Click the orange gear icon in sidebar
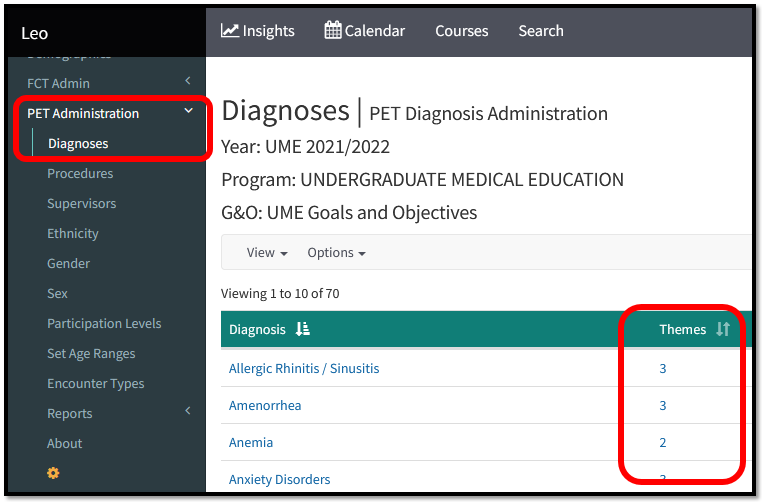Screen dimensions: 762x502 53,473
